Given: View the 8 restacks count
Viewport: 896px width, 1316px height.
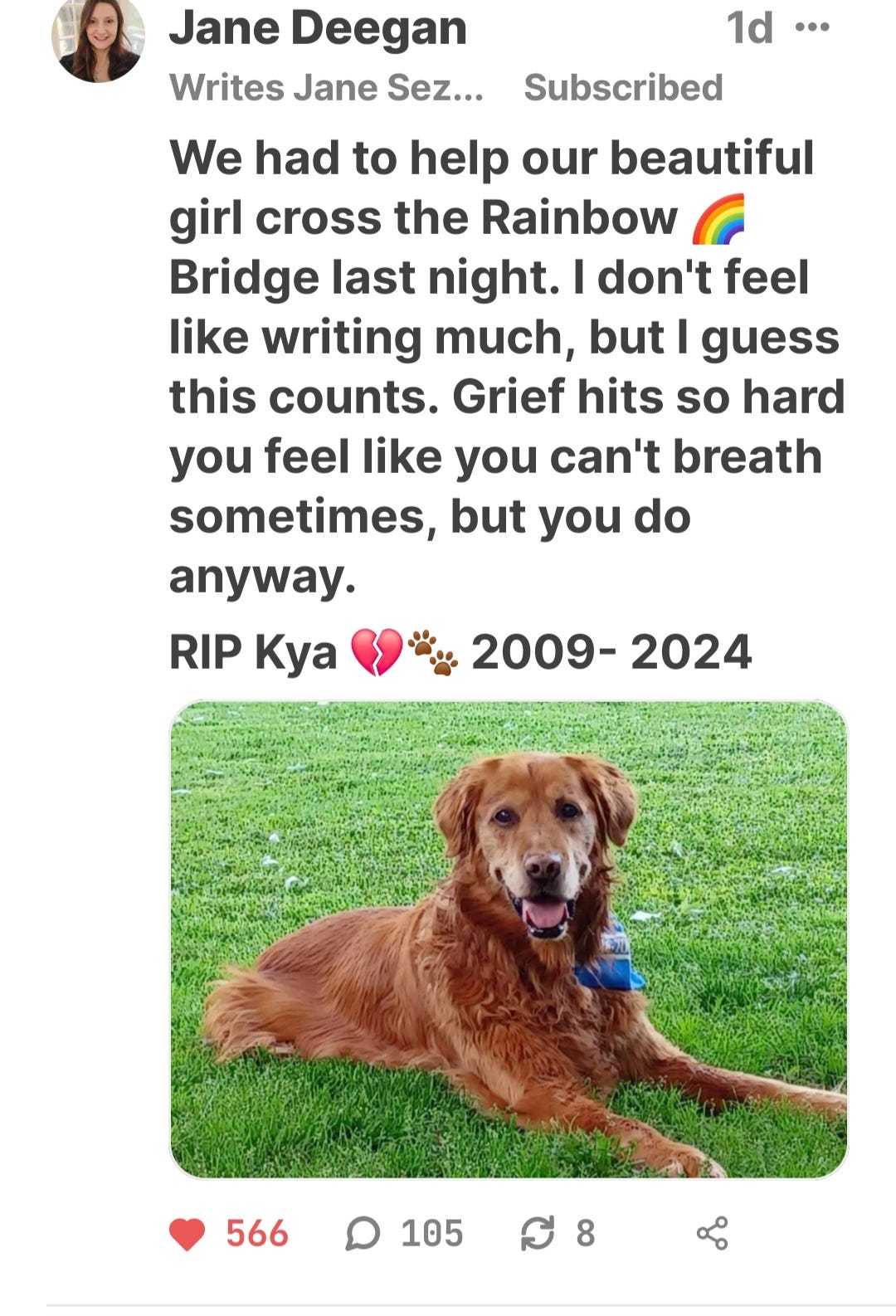Looking at the screenshot, I should (586, 1234).
